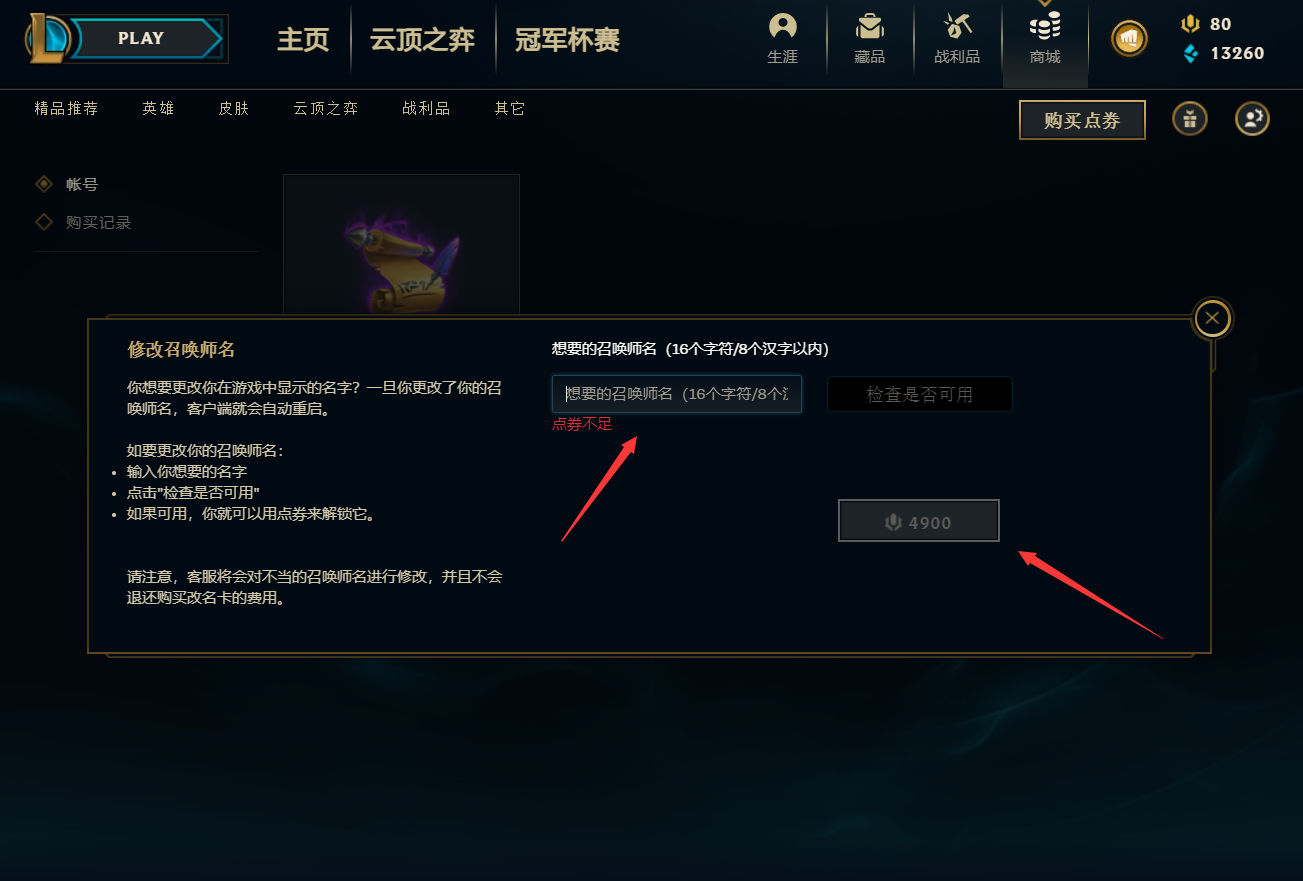Switch to the 云顶之弈 main tab
Image resolution: width=1303 pixels, height=881 pixels.
pos(422,40)
